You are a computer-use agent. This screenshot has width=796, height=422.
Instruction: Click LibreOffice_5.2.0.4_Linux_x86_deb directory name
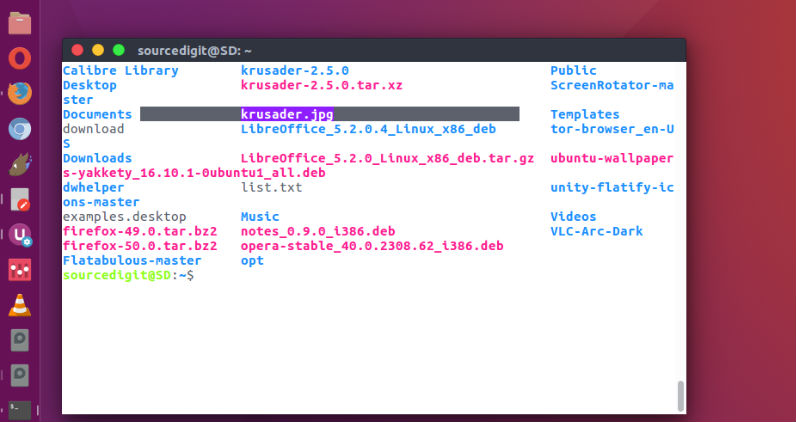coord(369,129)
